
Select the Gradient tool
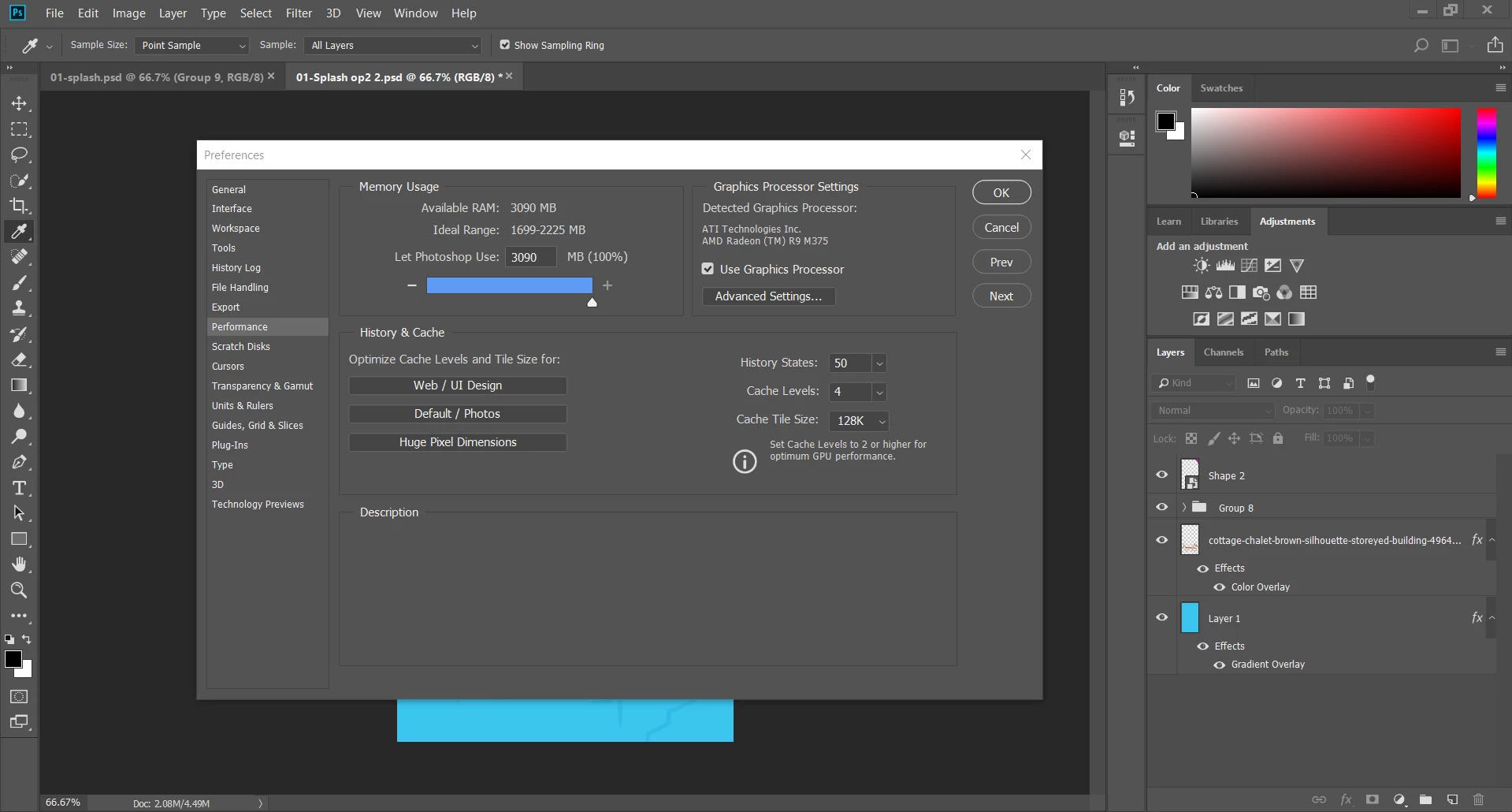(19, 386)
